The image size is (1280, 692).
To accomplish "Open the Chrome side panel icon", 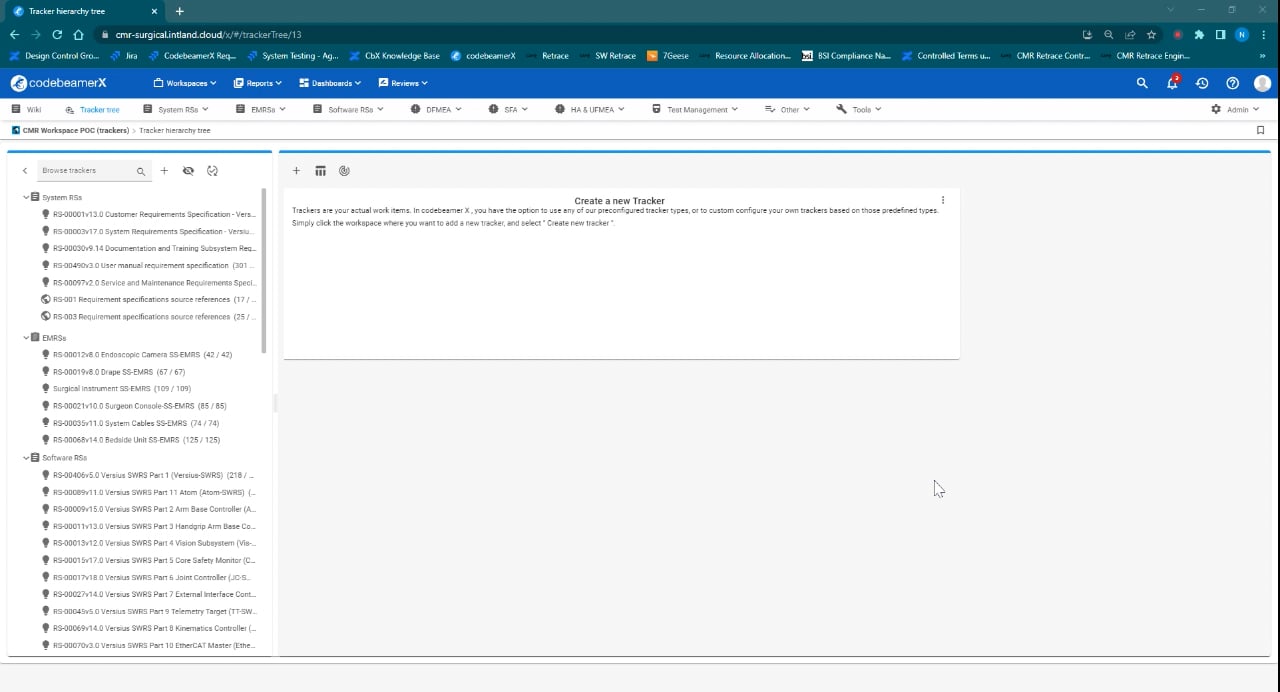I will (1220, 34).
